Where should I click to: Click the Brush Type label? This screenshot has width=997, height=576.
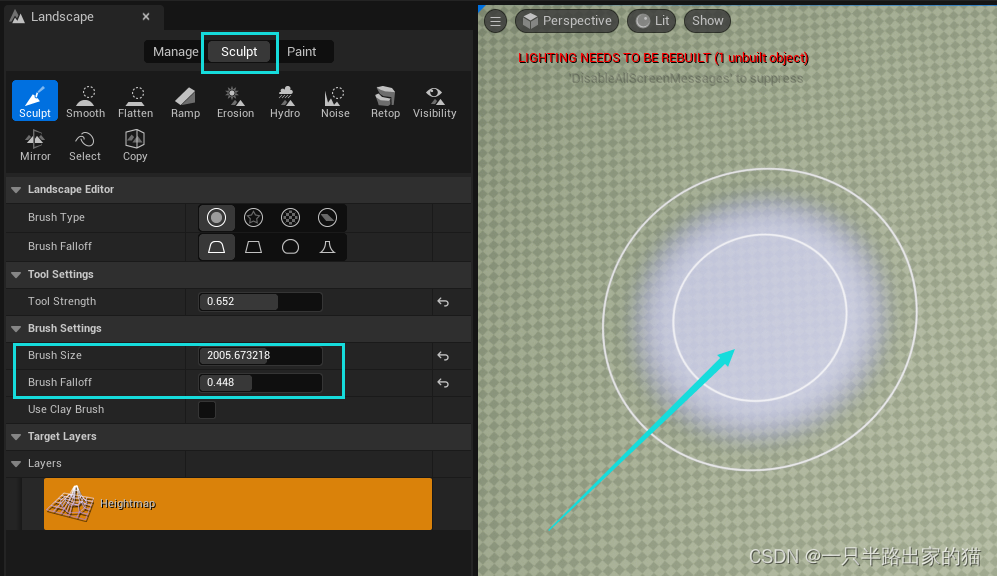point(56,217)
